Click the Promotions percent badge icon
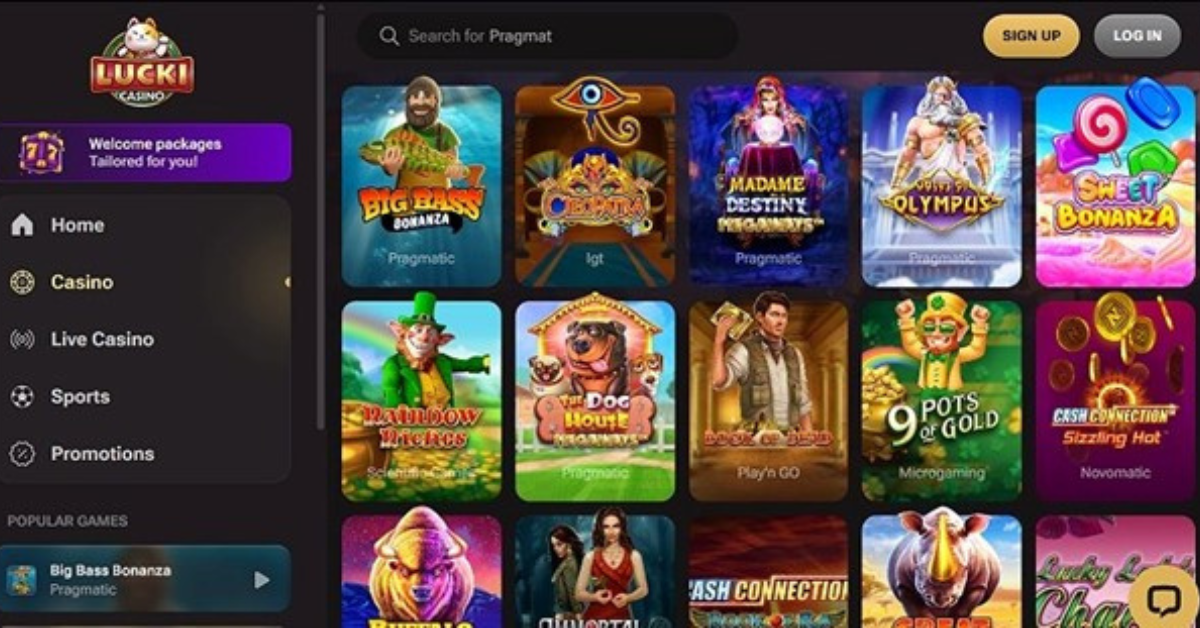Viewport: 1200px width, 628px height. pyautogui.click(x=22, y=454)
